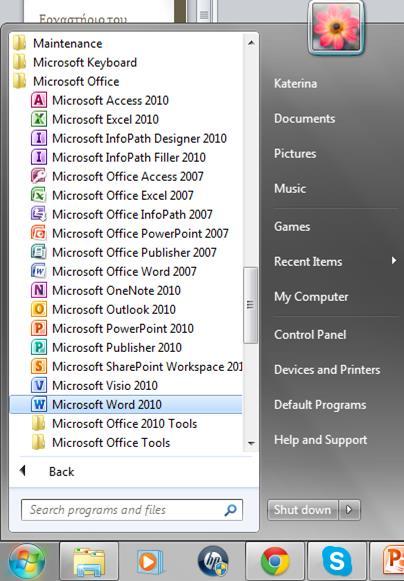Open Default Programs
The width and height of the screenshot is (404, 581).
(320, 405)
